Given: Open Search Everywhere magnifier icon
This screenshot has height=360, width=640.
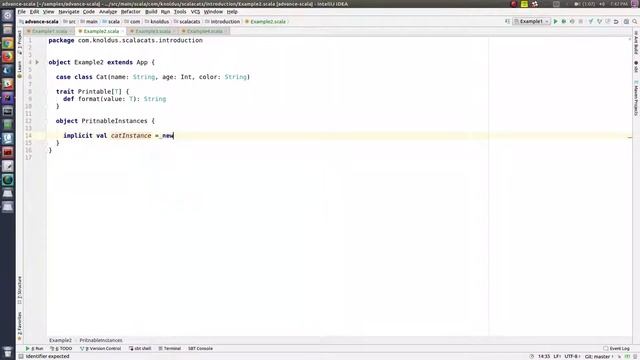Looking at the screenshot, I should (x=635, y=22).
